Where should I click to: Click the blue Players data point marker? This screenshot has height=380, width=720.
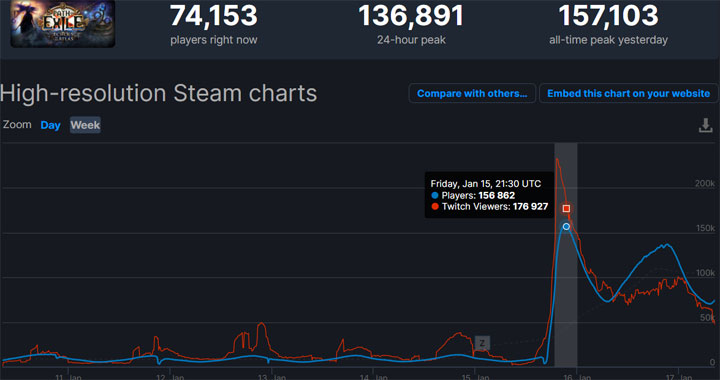(x=566, y=226)
